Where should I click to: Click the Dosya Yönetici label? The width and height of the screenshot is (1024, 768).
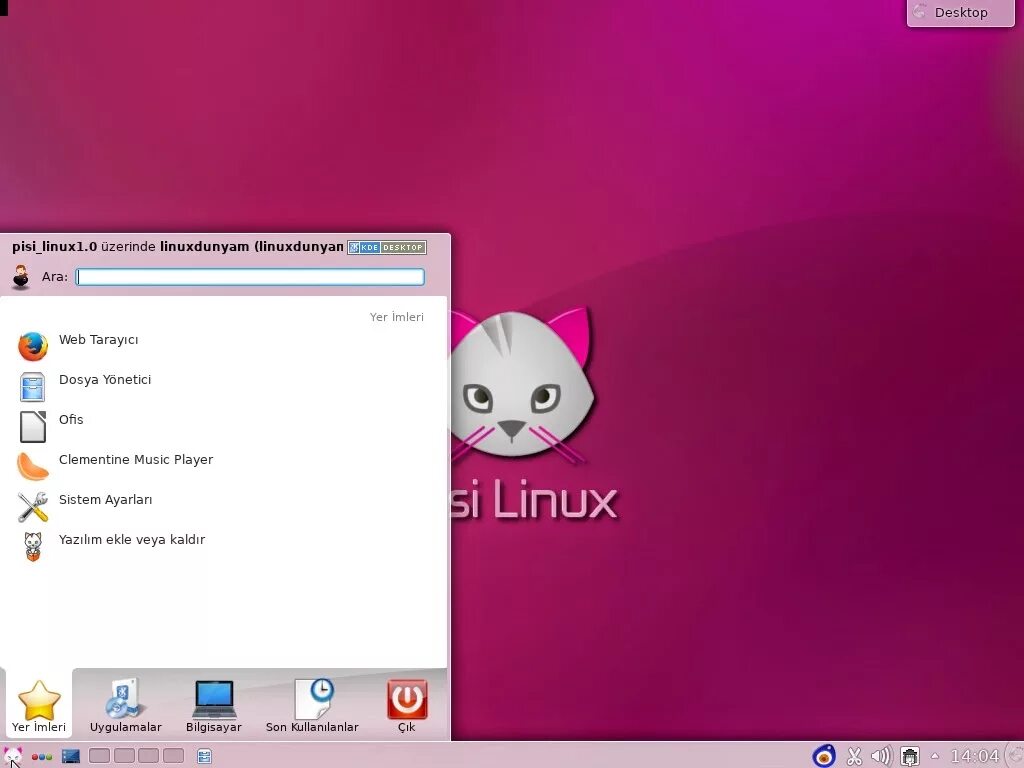tap(105, 379)
